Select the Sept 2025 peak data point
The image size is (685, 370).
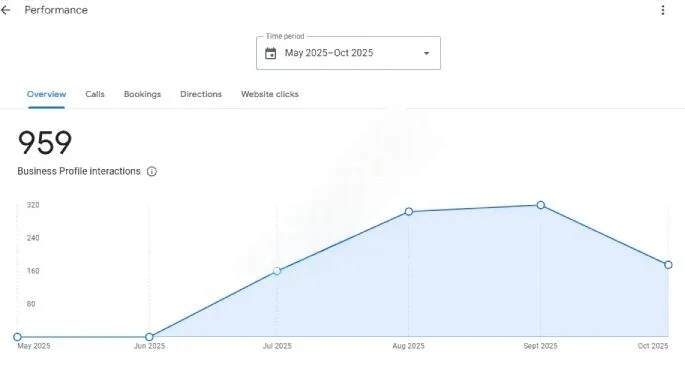click(x=540, y=205)
